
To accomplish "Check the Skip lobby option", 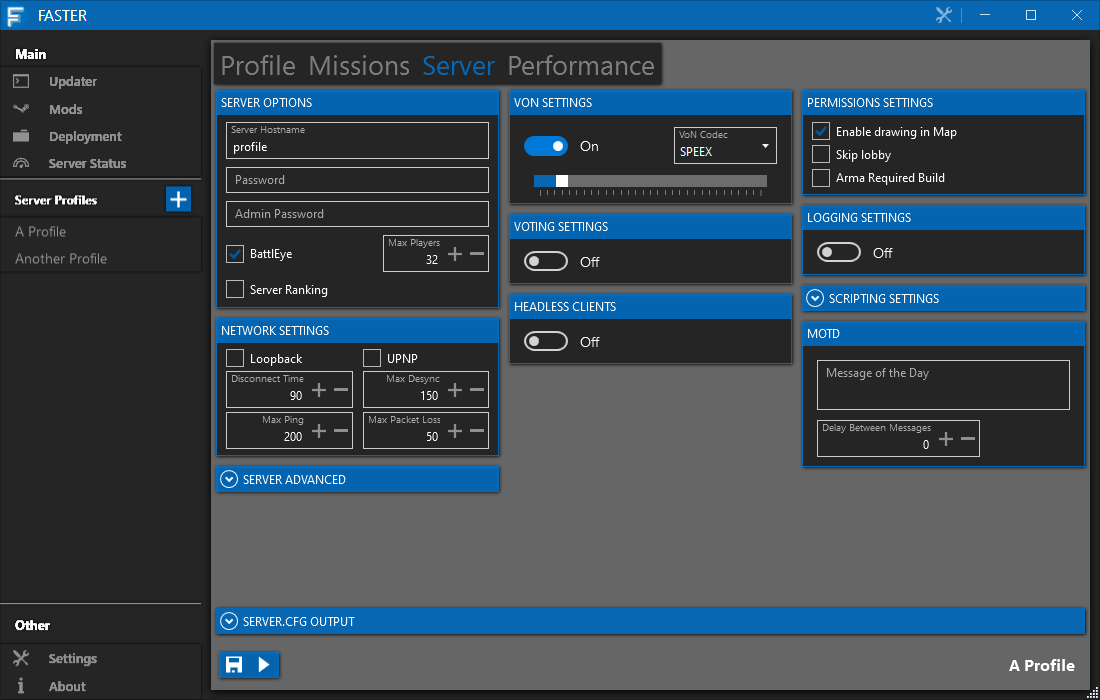I will (821, 154).
